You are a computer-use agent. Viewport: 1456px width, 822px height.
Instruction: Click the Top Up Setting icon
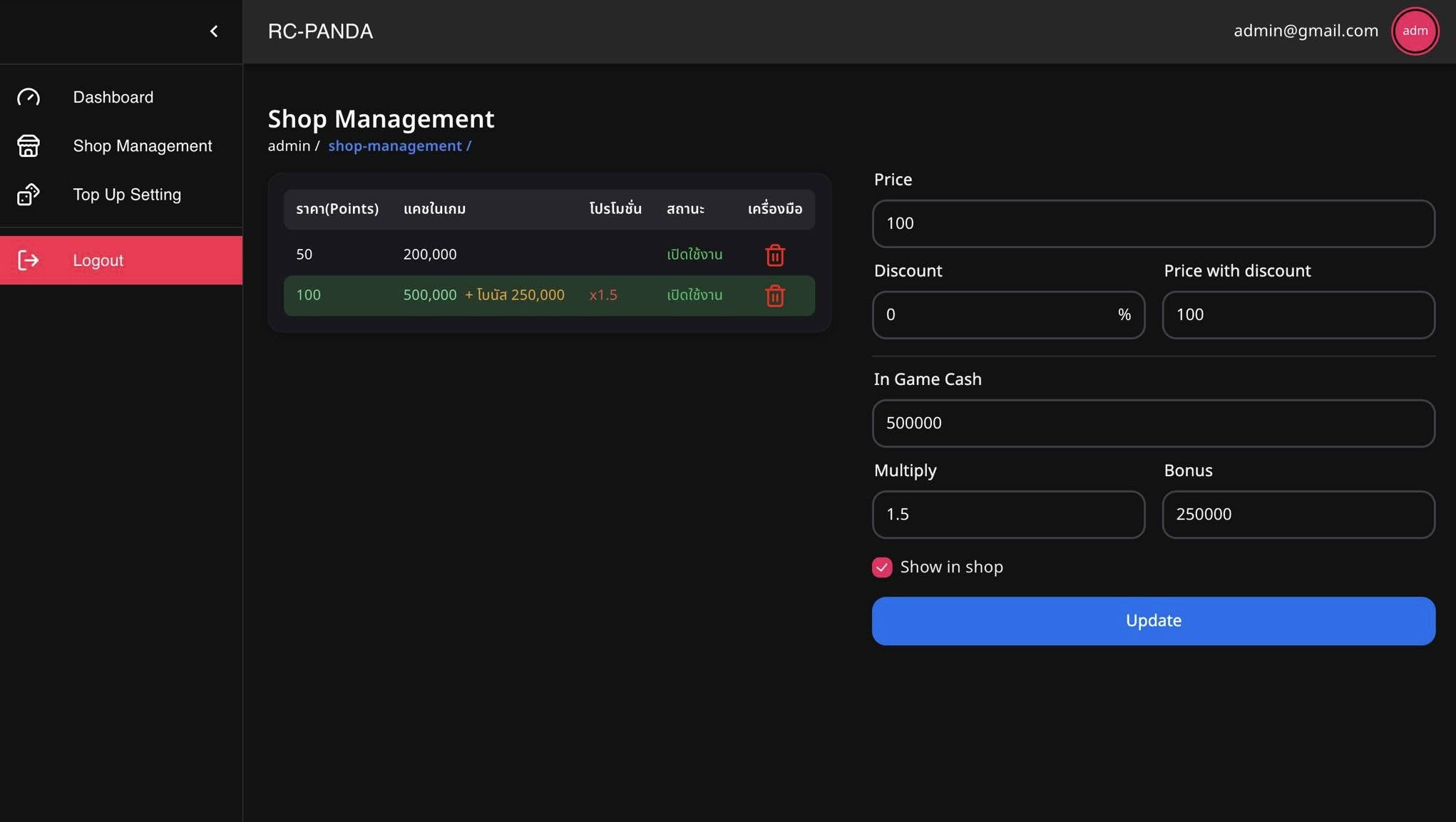(29, 195)
